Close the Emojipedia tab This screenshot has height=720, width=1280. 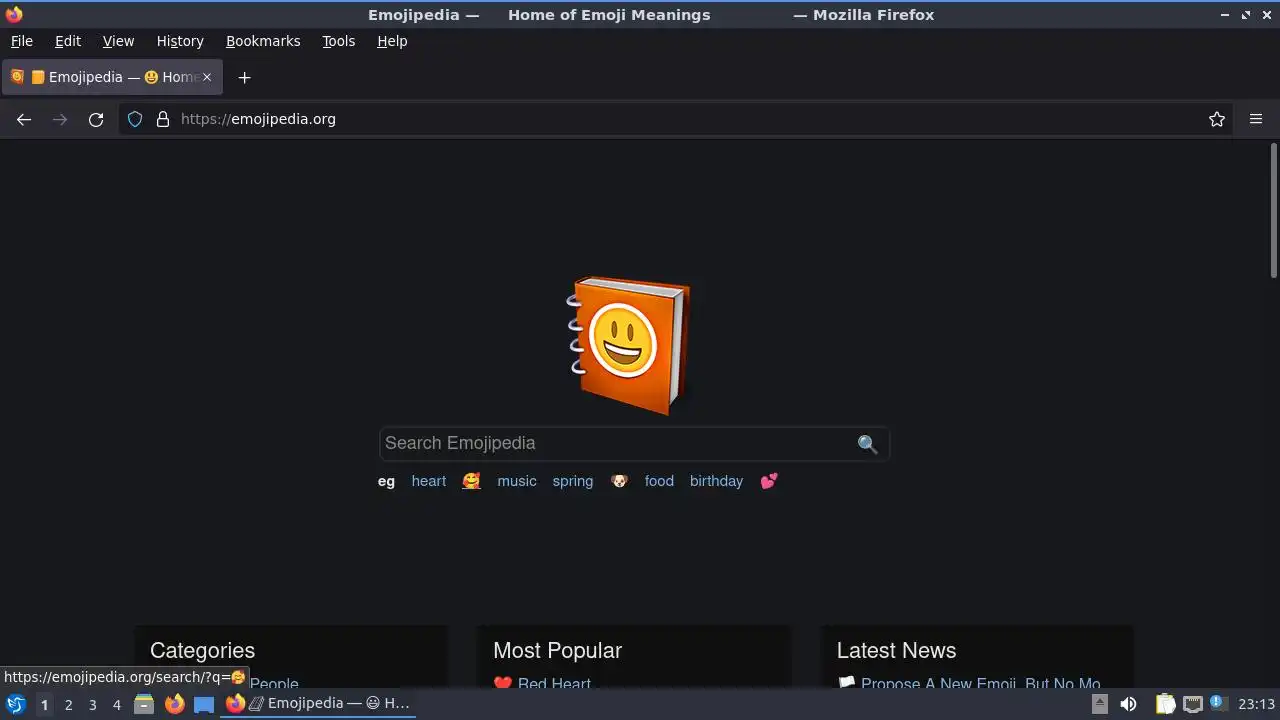click(207, 77)
